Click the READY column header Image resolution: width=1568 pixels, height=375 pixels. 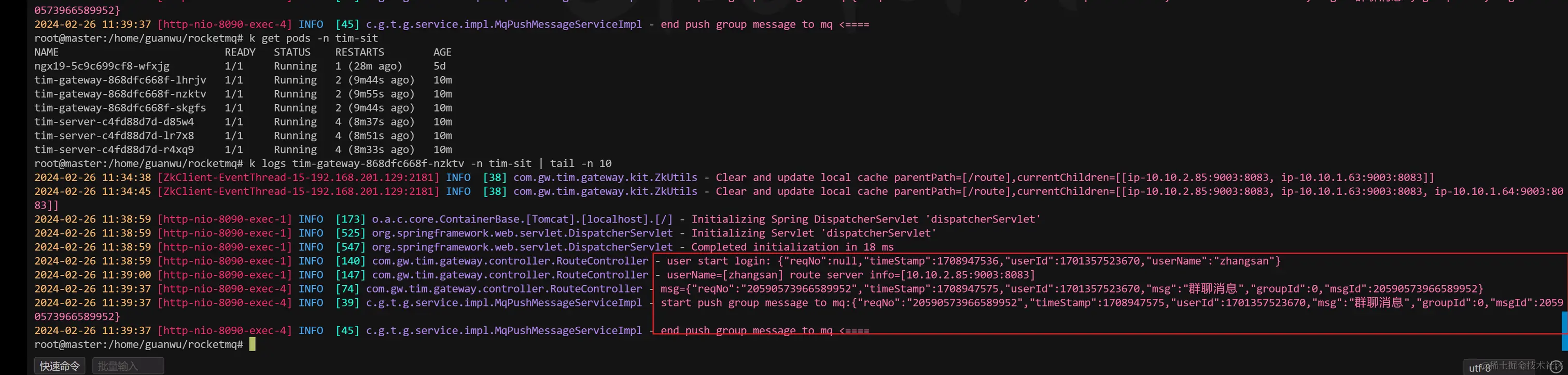(240, 52)
